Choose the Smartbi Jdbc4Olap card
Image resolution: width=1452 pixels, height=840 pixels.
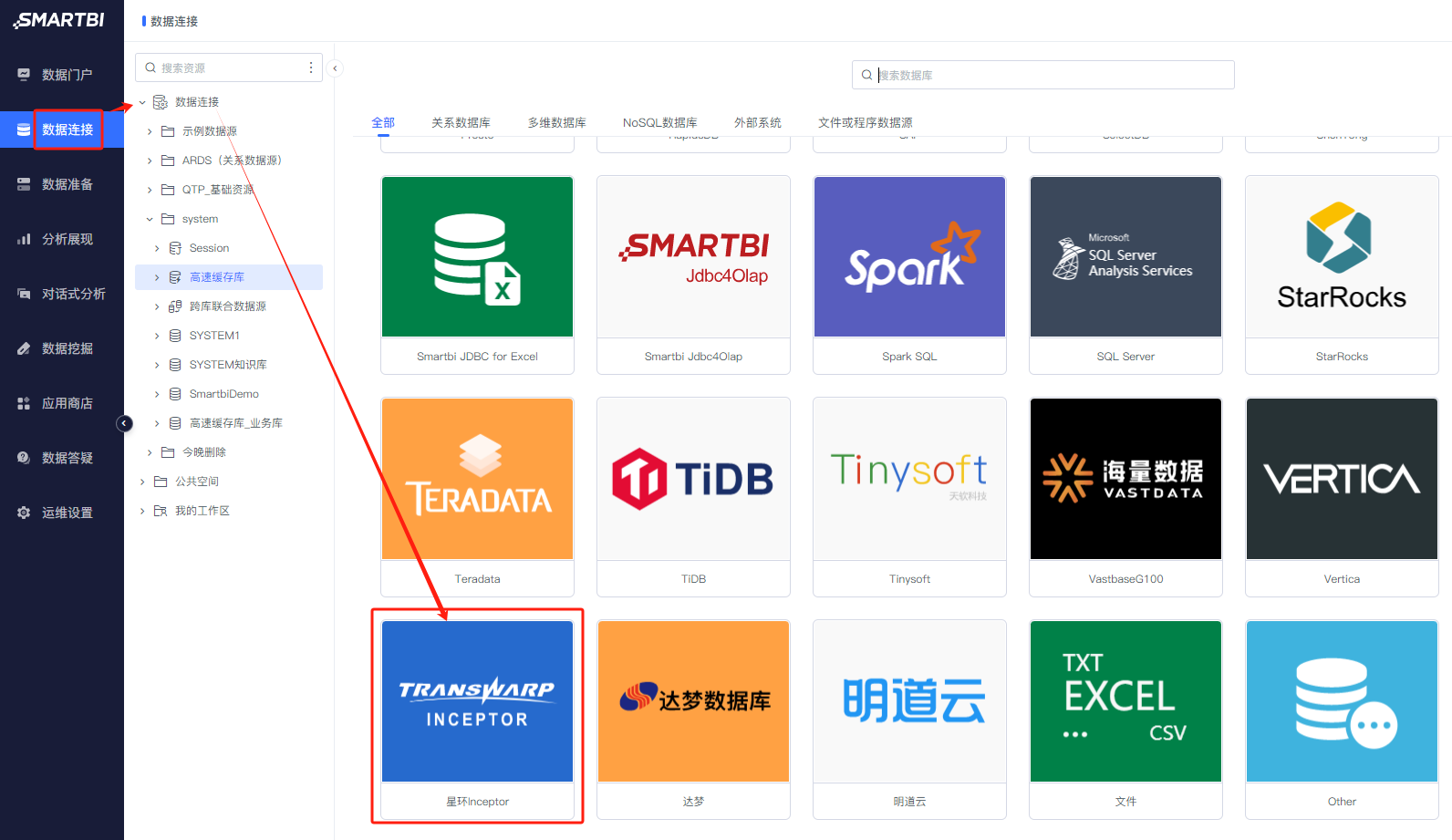[x=693, y=275]
